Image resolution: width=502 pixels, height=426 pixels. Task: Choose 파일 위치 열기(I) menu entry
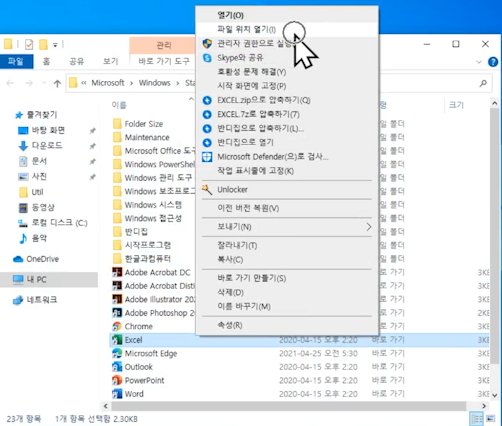coord(287,30)
